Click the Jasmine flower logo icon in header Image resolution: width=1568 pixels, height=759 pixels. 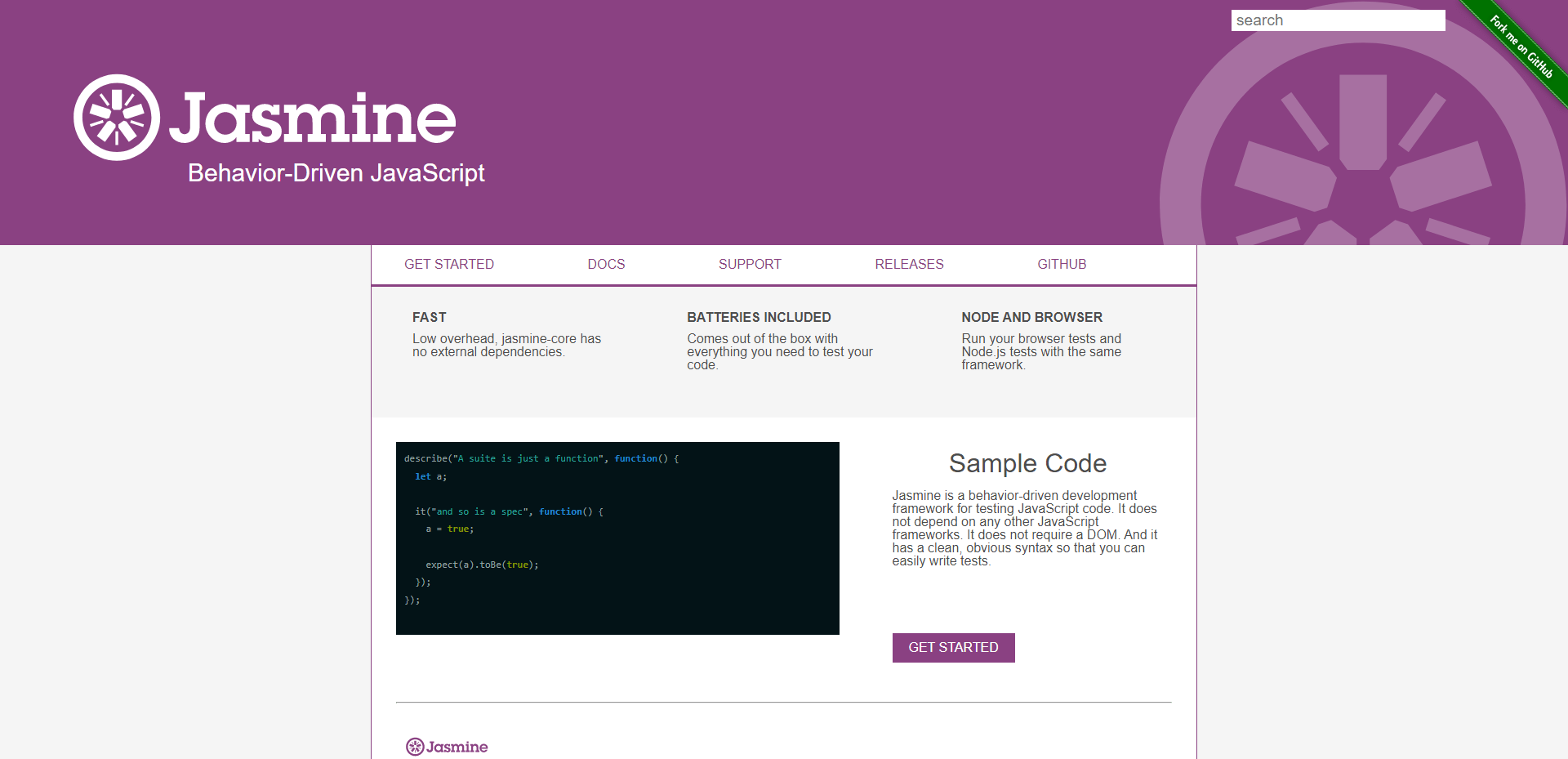pyautogui.click(x=117, y=118)
